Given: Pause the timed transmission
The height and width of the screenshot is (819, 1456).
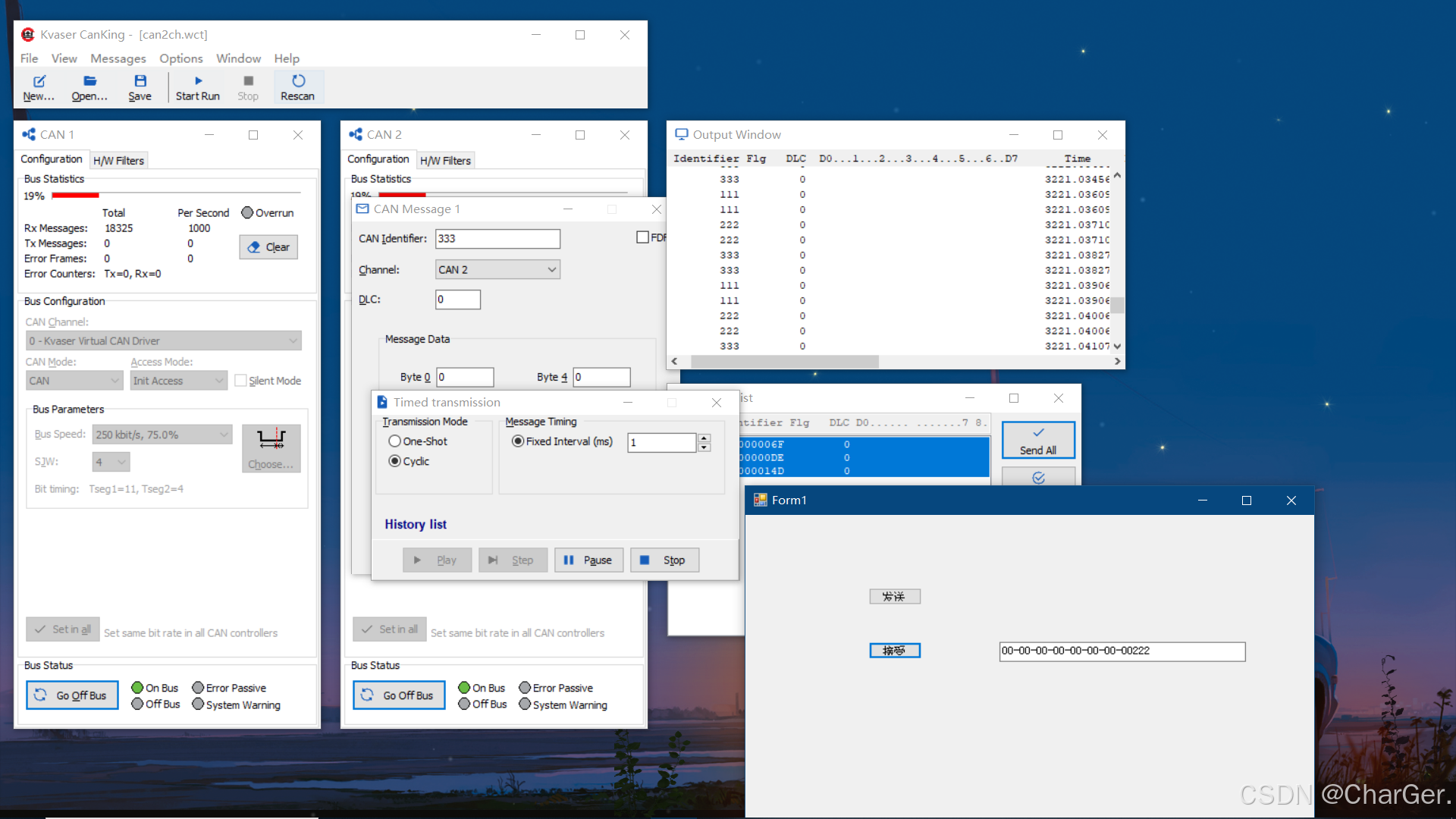Looking at the screenshot, I should pos(588,560).
